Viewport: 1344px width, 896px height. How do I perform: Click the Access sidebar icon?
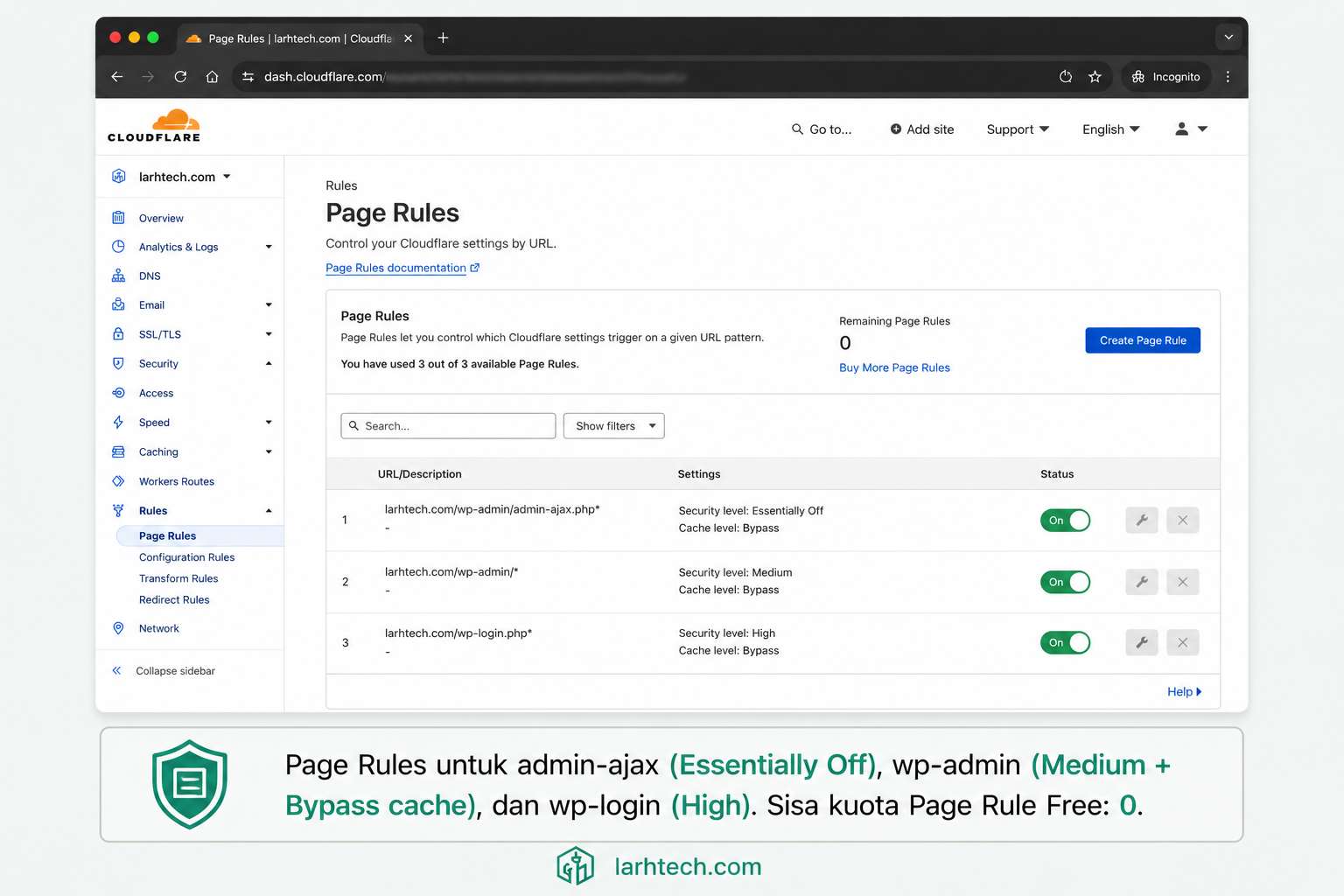coord(118,393)
